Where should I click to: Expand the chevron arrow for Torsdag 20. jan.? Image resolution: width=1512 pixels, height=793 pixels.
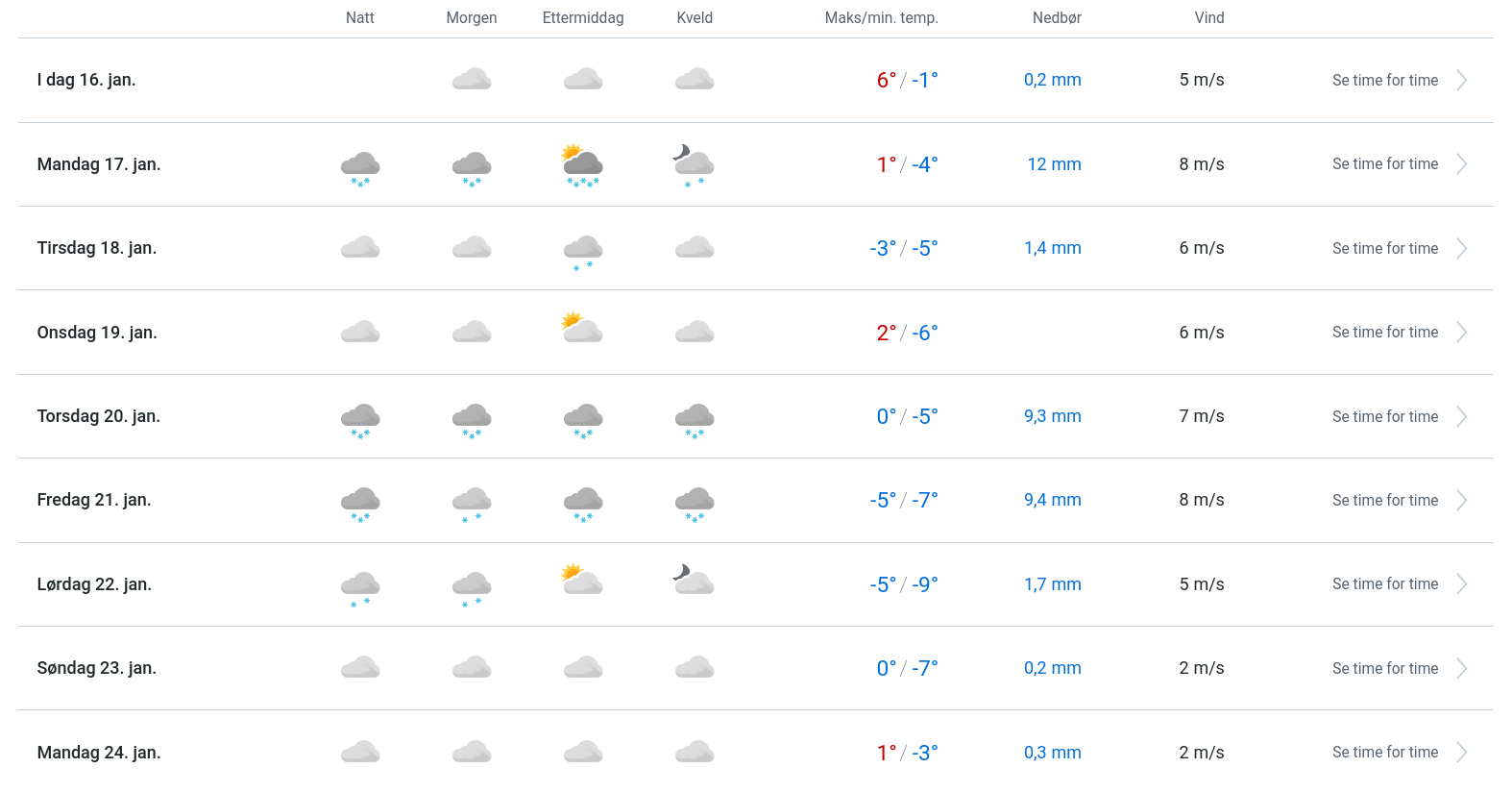pyautogui.click(x=1461, y=417)
